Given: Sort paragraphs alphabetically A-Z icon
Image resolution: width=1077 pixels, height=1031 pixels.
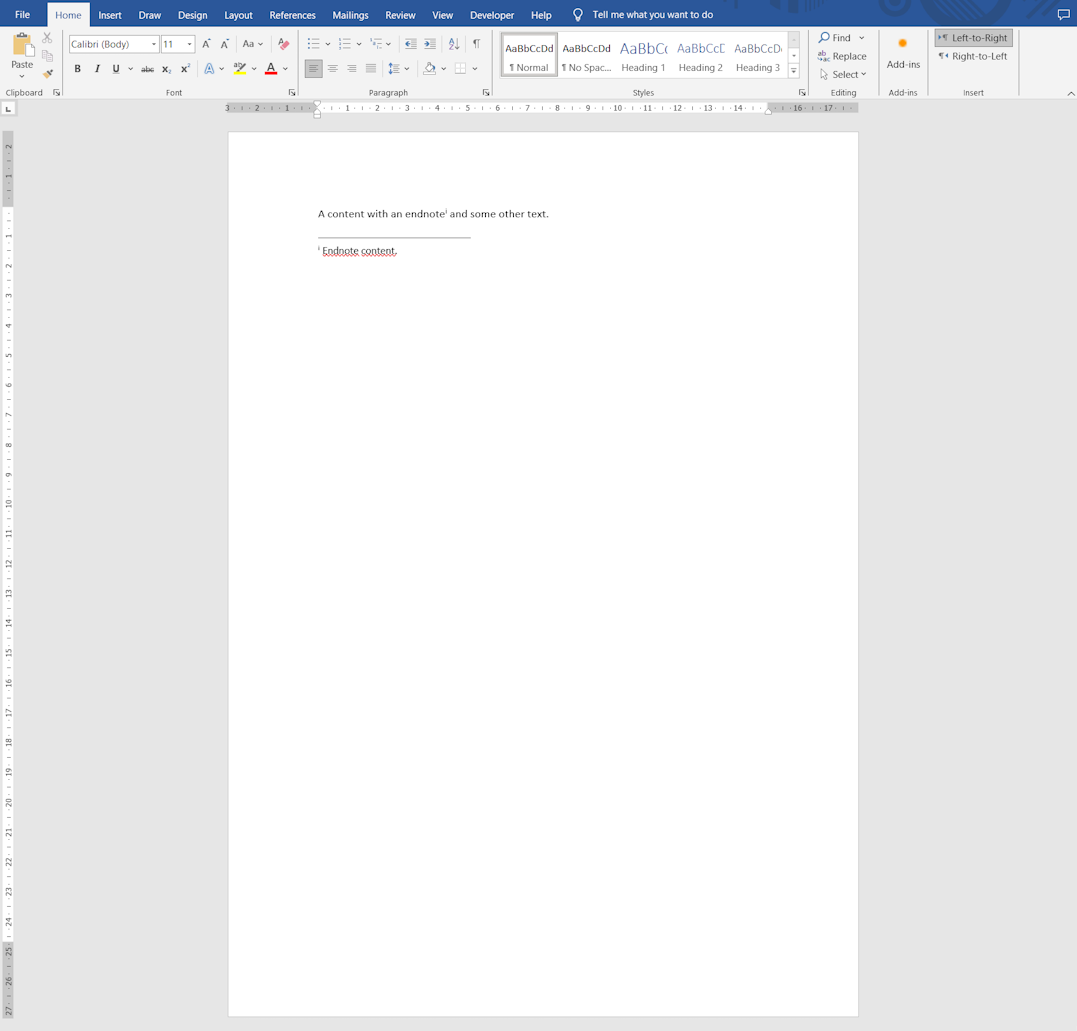Looking at the screenshot, I should click(x=454, y=44).
